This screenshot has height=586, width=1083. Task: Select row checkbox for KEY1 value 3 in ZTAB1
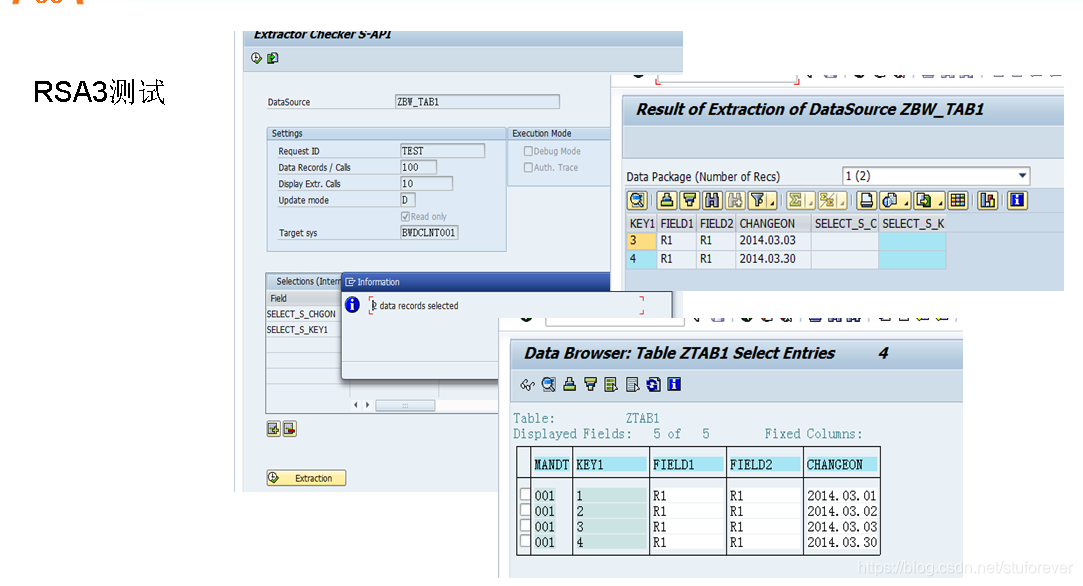(525, 526)
